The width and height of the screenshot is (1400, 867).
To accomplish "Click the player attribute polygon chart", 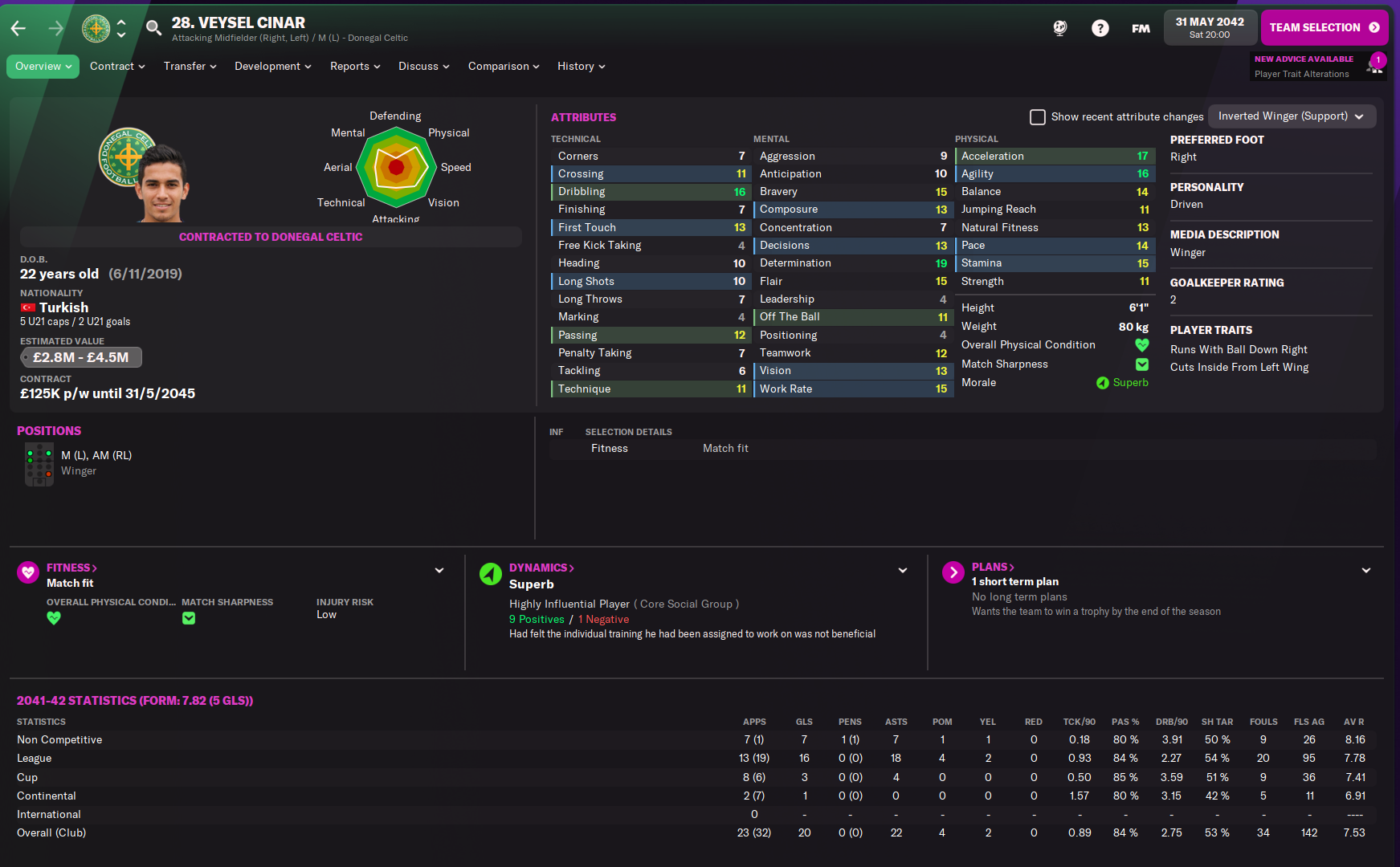I will [396, 167].
